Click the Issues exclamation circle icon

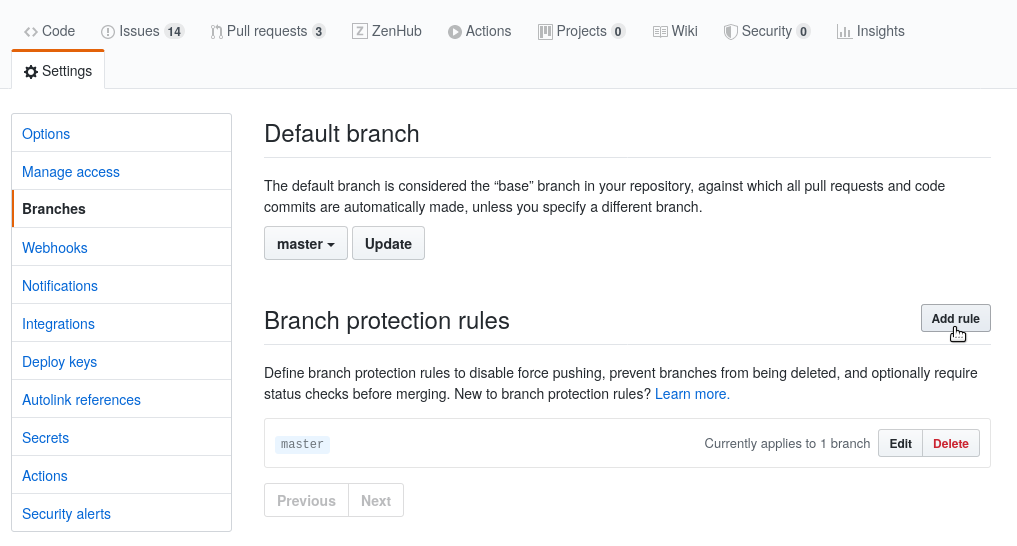pos(108,32)
